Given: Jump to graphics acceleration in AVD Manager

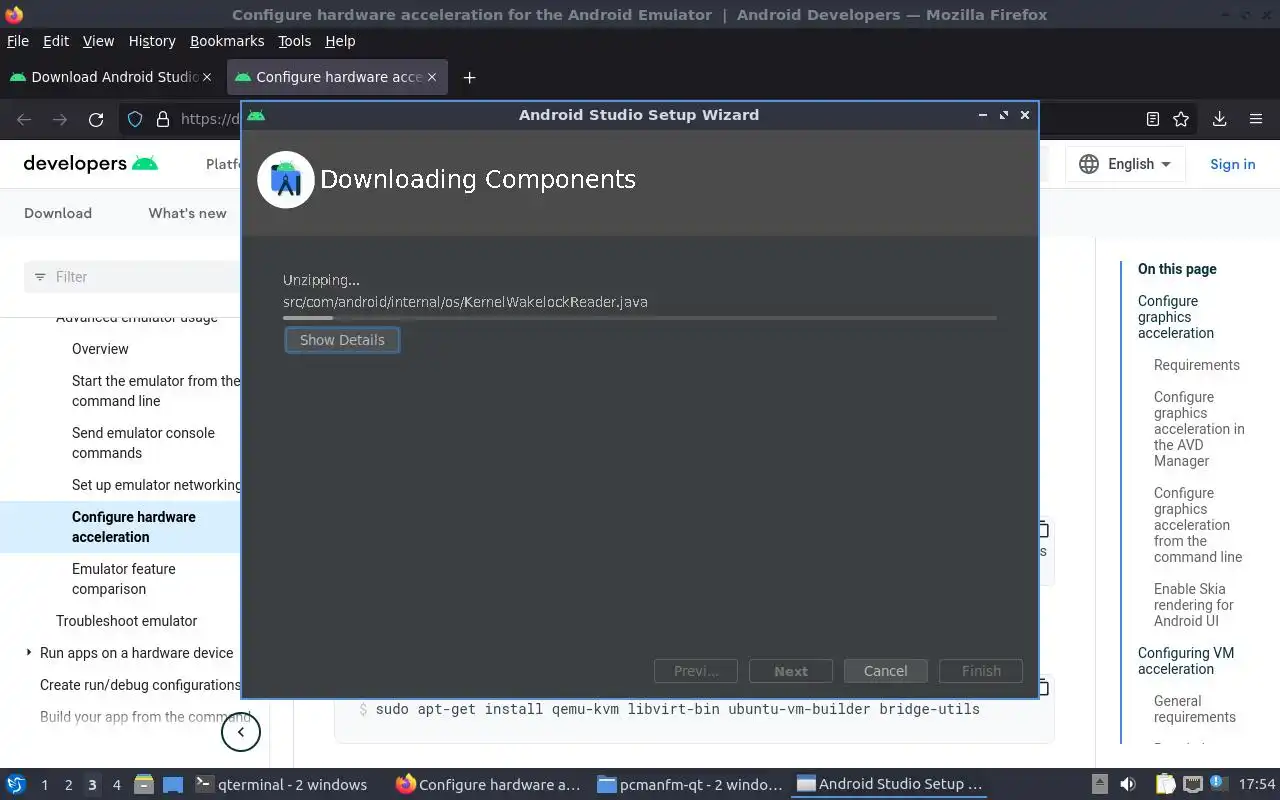Looking at the screenshot, I should [x=1199, y=429].
